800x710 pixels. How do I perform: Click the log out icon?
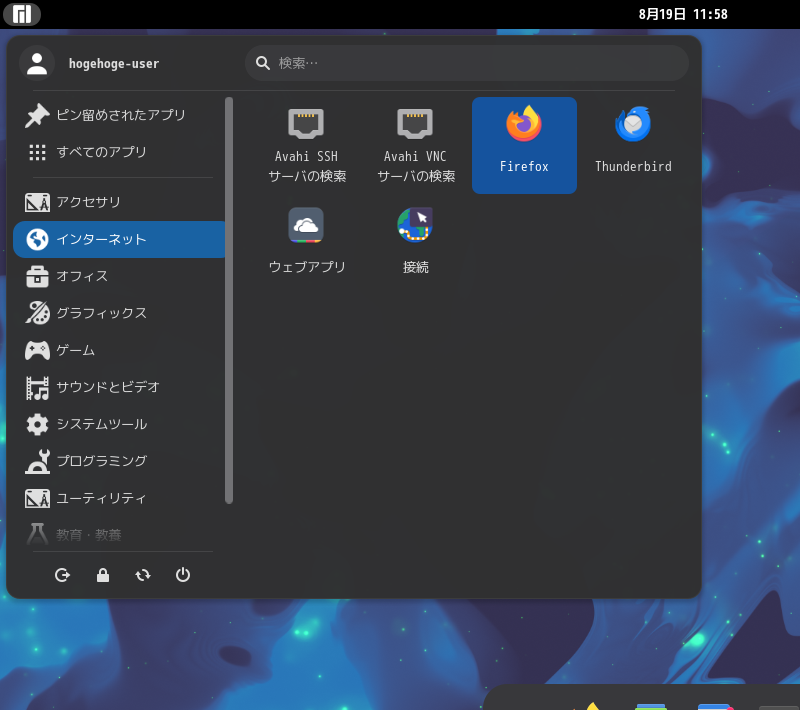tap(62, 575)
